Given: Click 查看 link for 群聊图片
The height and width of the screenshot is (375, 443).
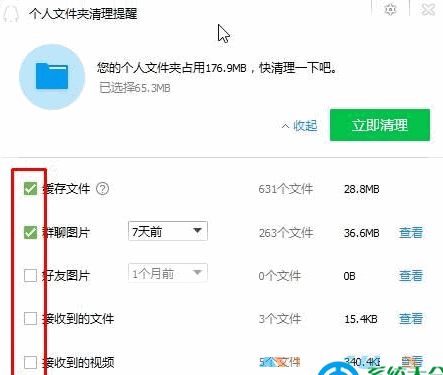Looking at the screenshot, I should point(411,232).
